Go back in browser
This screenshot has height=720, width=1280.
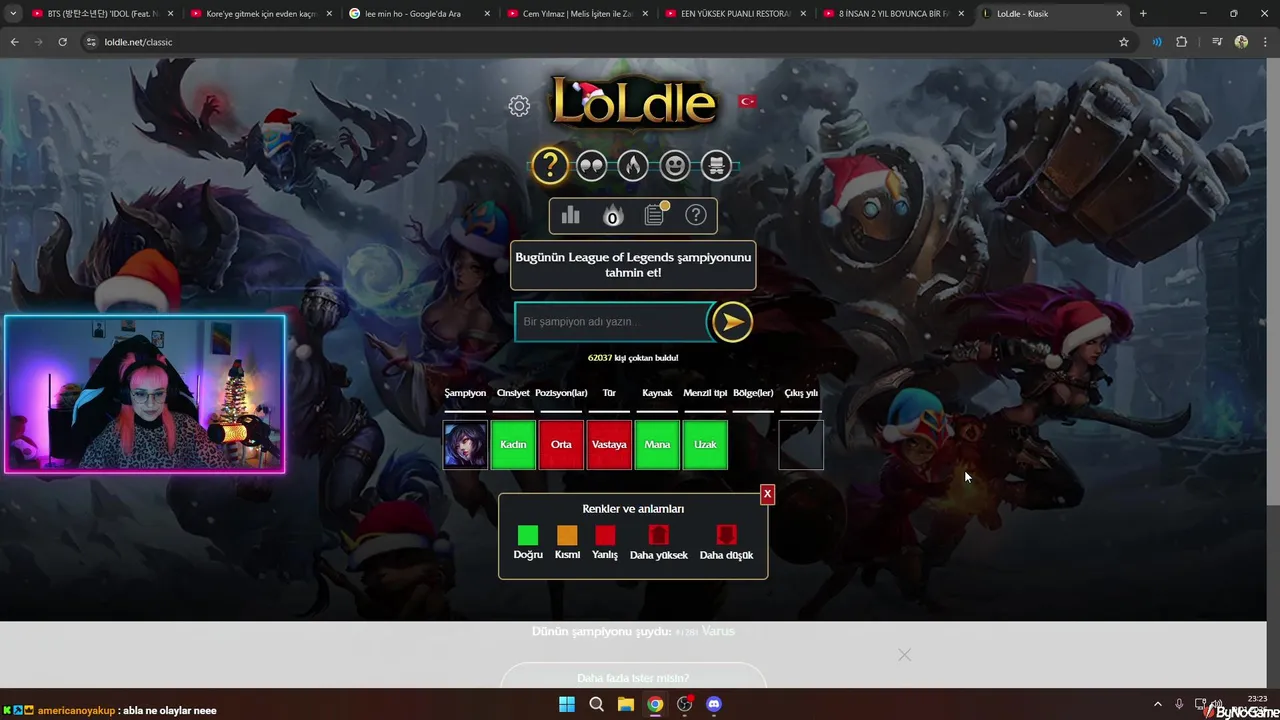click(14, 42)
